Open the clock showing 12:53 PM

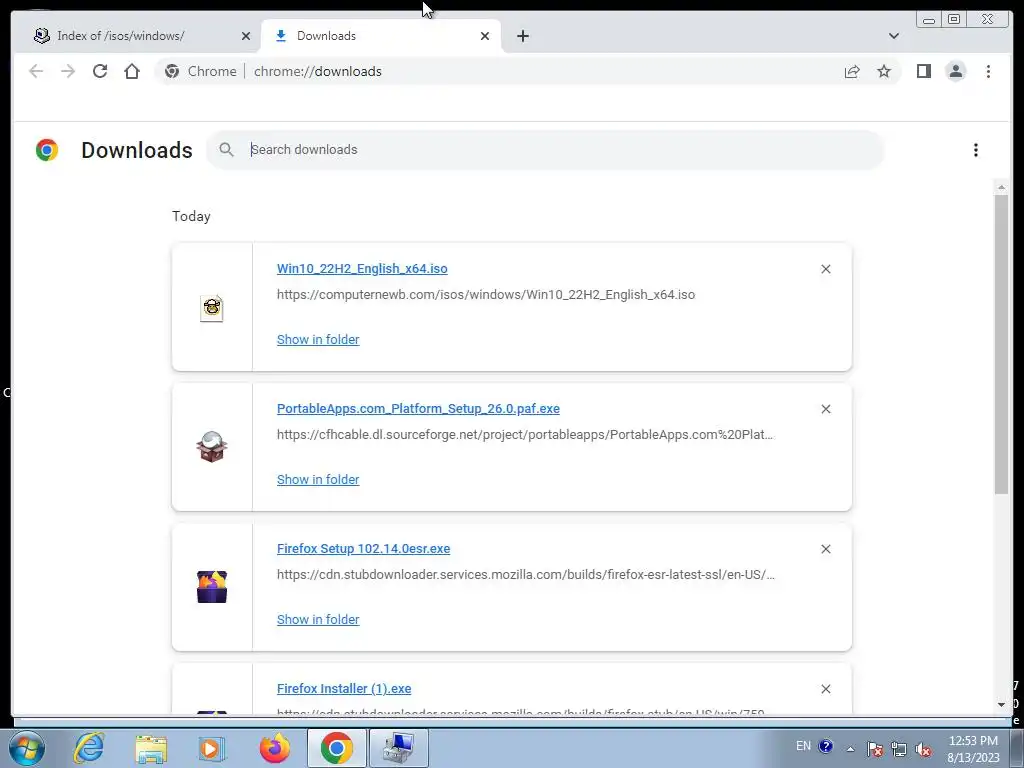973,749
